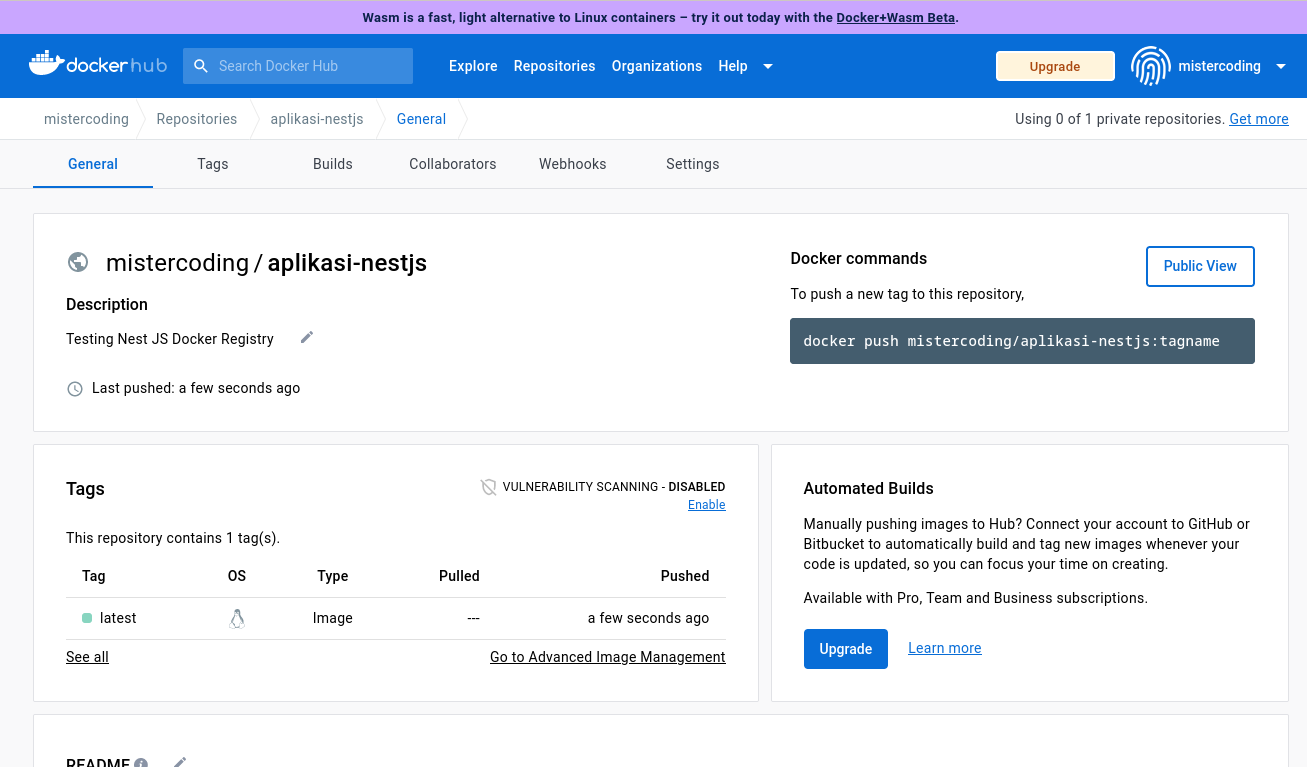1307x767 pixels.
Task: Open the Explore menu
Action: (x=473, y=66)
